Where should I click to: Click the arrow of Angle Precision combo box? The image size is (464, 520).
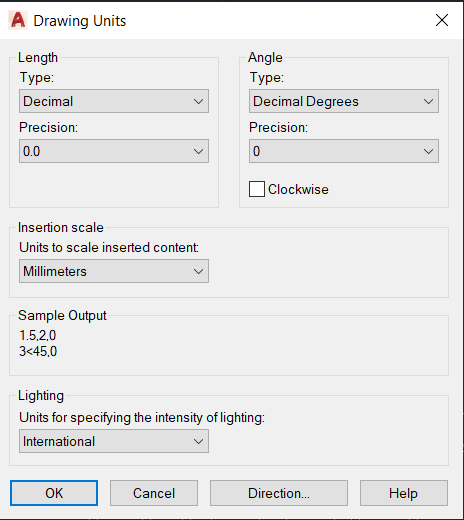tap(428, 151)
